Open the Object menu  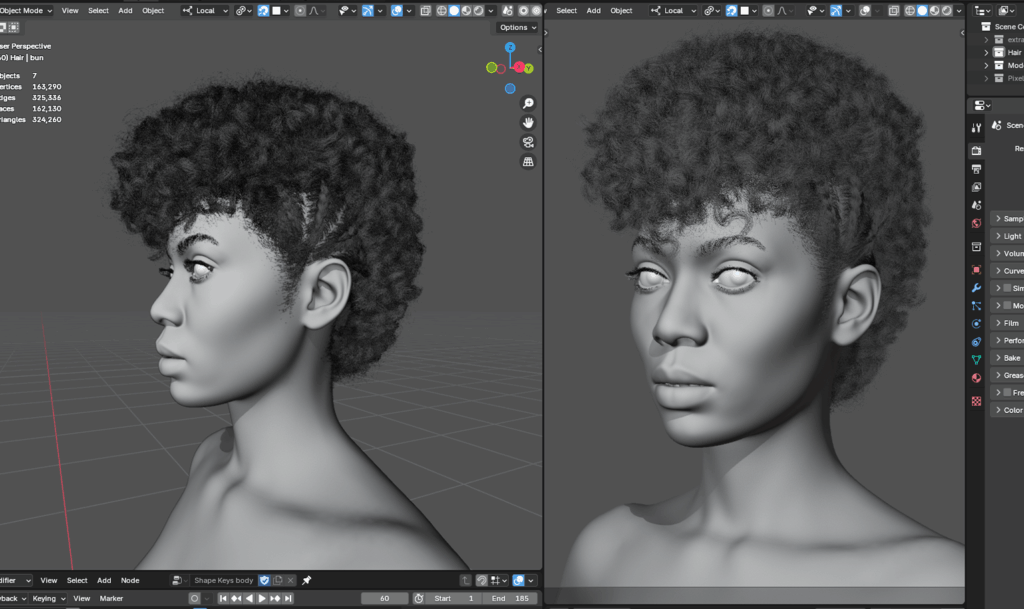(x=153, y=11)
